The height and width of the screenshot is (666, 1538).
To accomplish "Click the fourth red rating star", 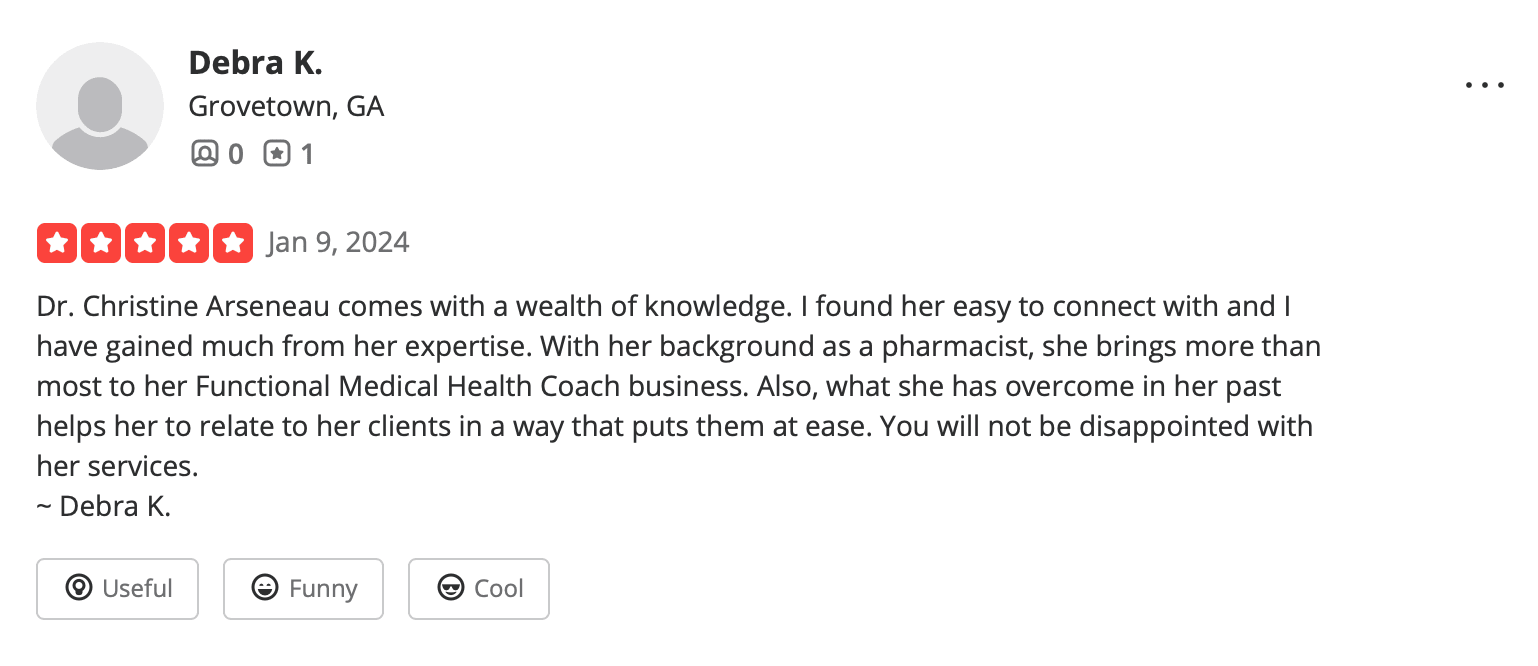I will pyautogui.click(x=189, y=243).
